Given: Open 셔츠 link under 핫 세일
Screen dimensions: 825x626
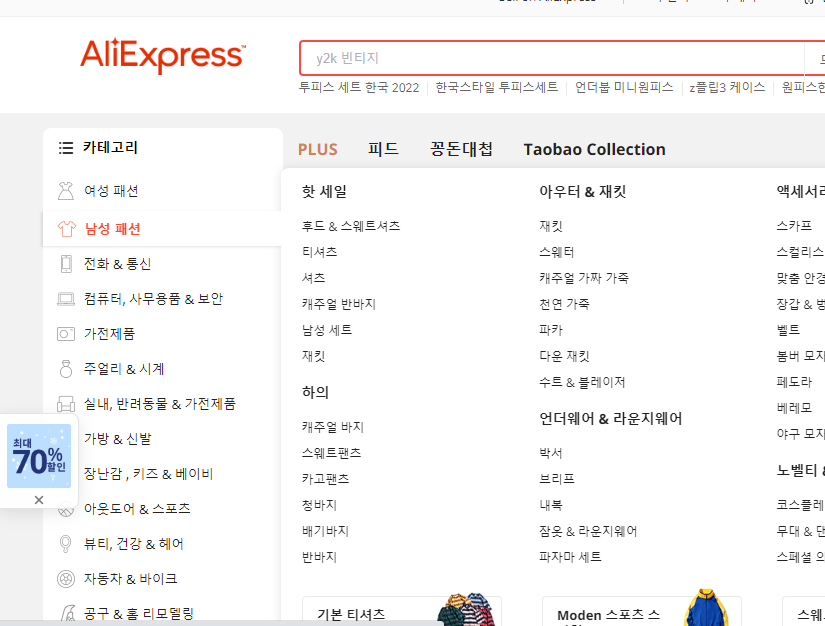Looking at the screenshot, I should point(314,278).
